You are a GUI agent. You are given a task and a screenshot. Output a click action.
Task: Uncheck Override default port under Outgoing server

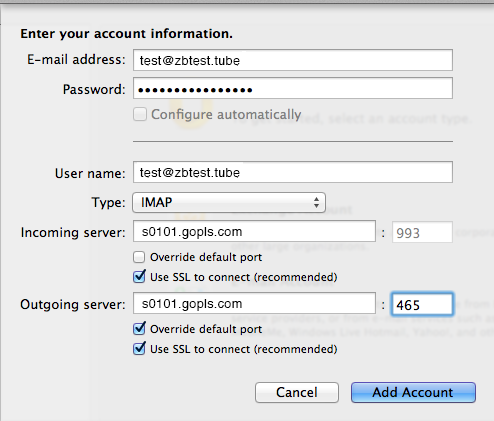(x=139, y=329)
